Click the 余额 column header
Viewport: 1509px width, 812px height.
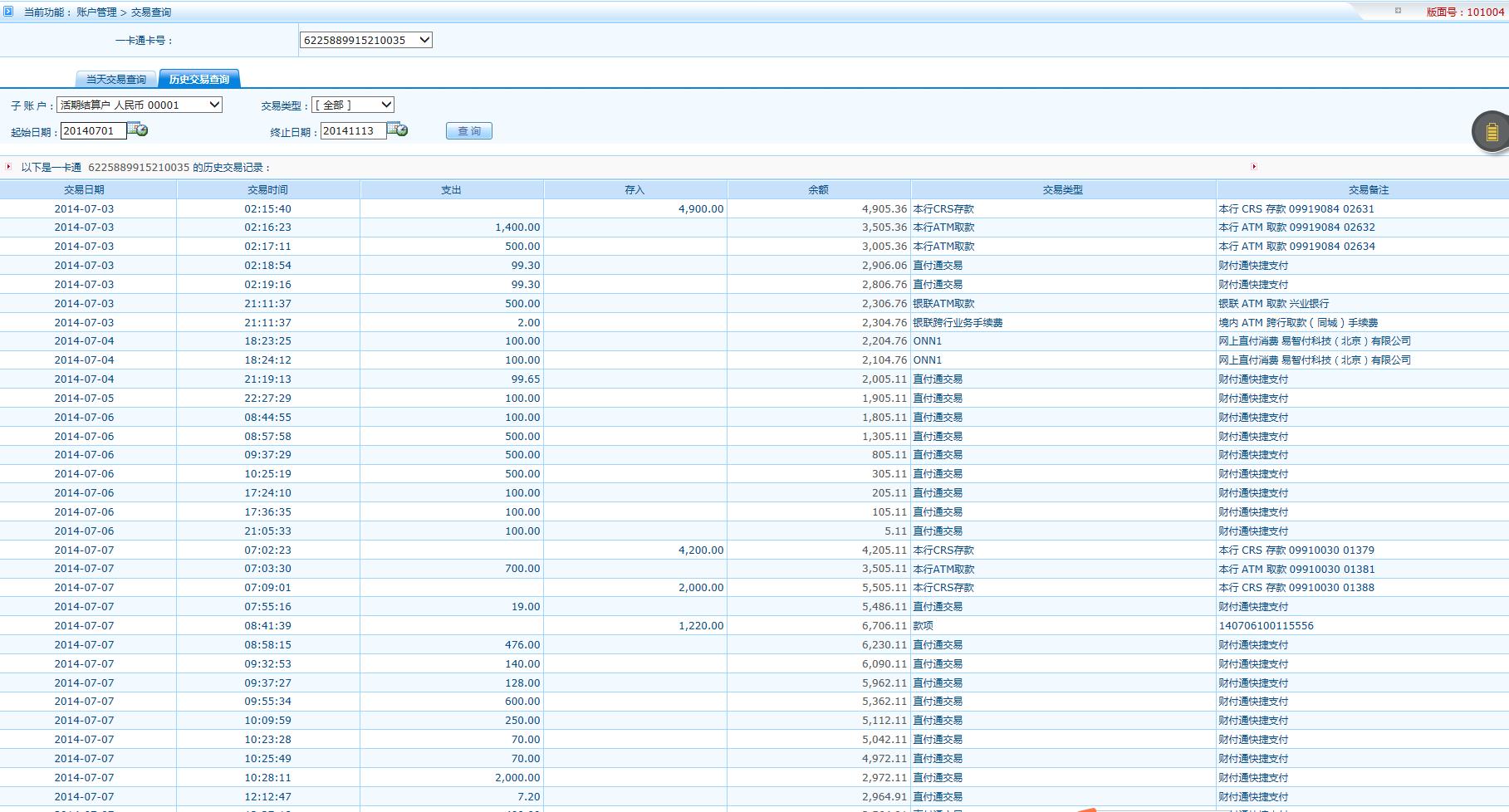[x=818, y=190]
